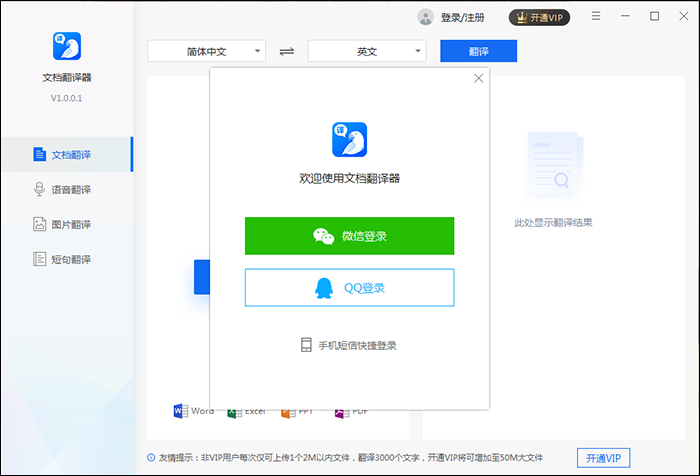Select the 图片翻译 sidebar tab
Screen dimensions: 700x476
pyautogui.click(x=67, y=224)
